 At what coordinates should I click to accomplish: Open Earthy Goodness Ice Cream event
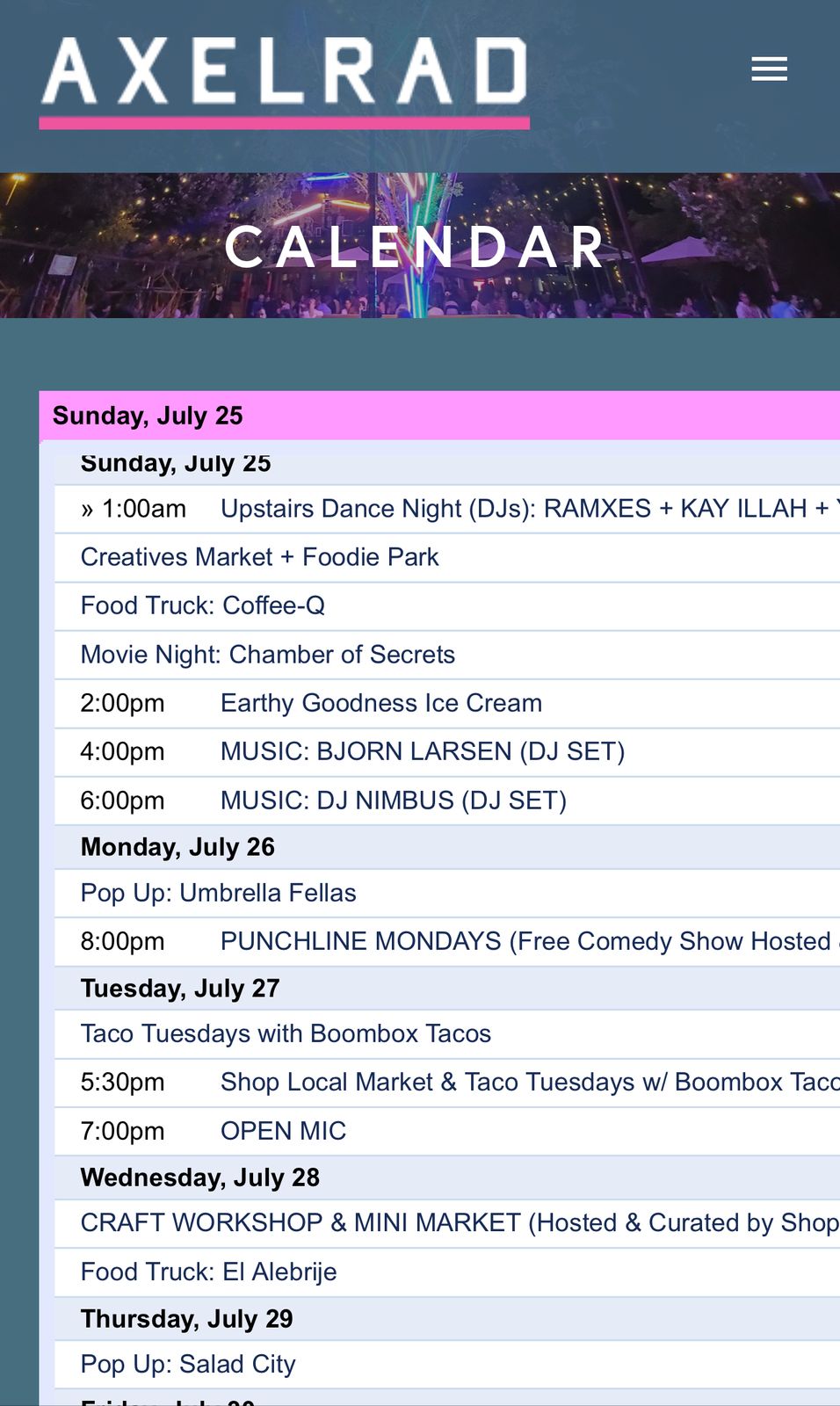[380, 703]
